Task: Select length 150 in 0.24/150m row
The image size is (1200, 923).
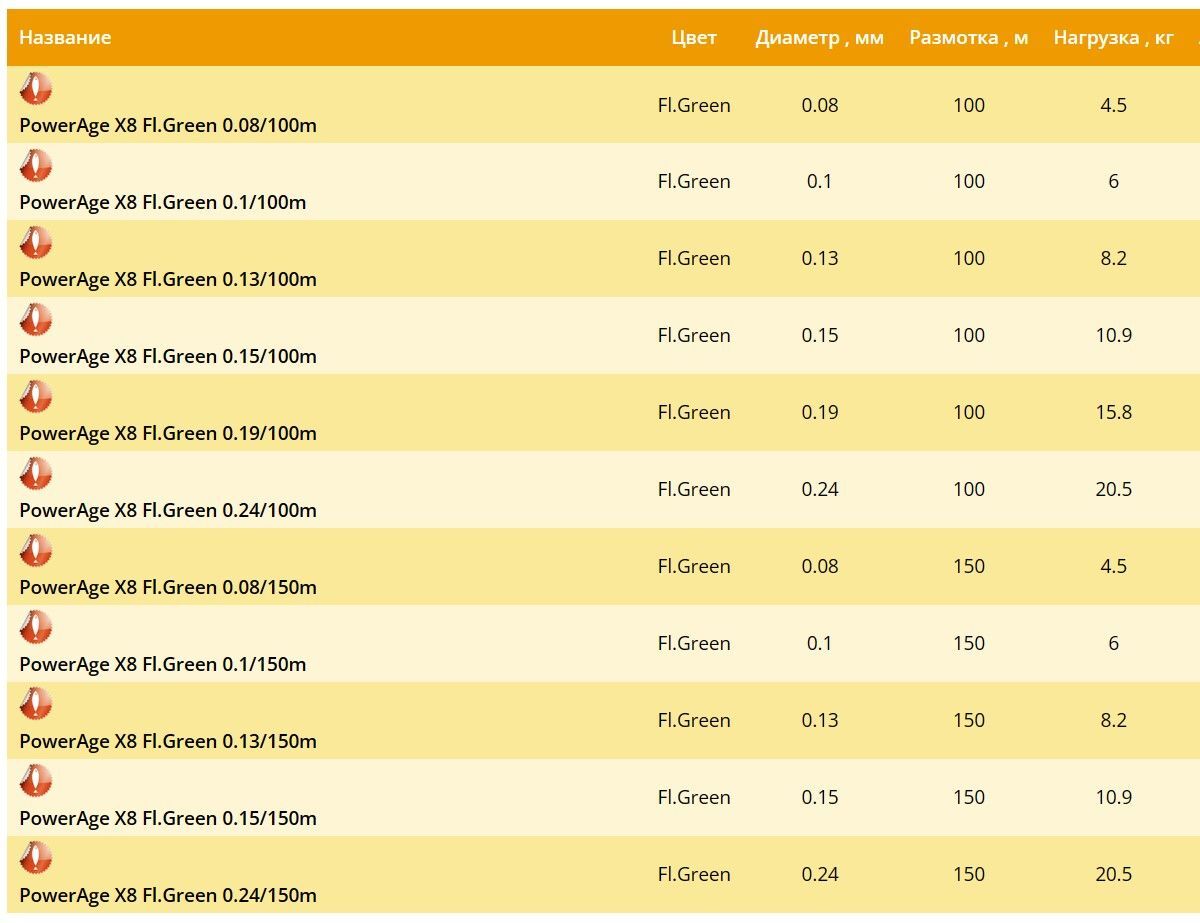Action: 969,875
